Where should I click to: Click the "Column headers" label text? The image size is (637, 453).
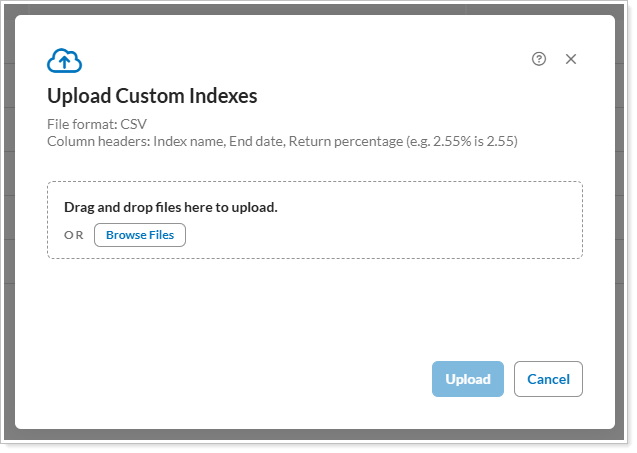(98, 141)
